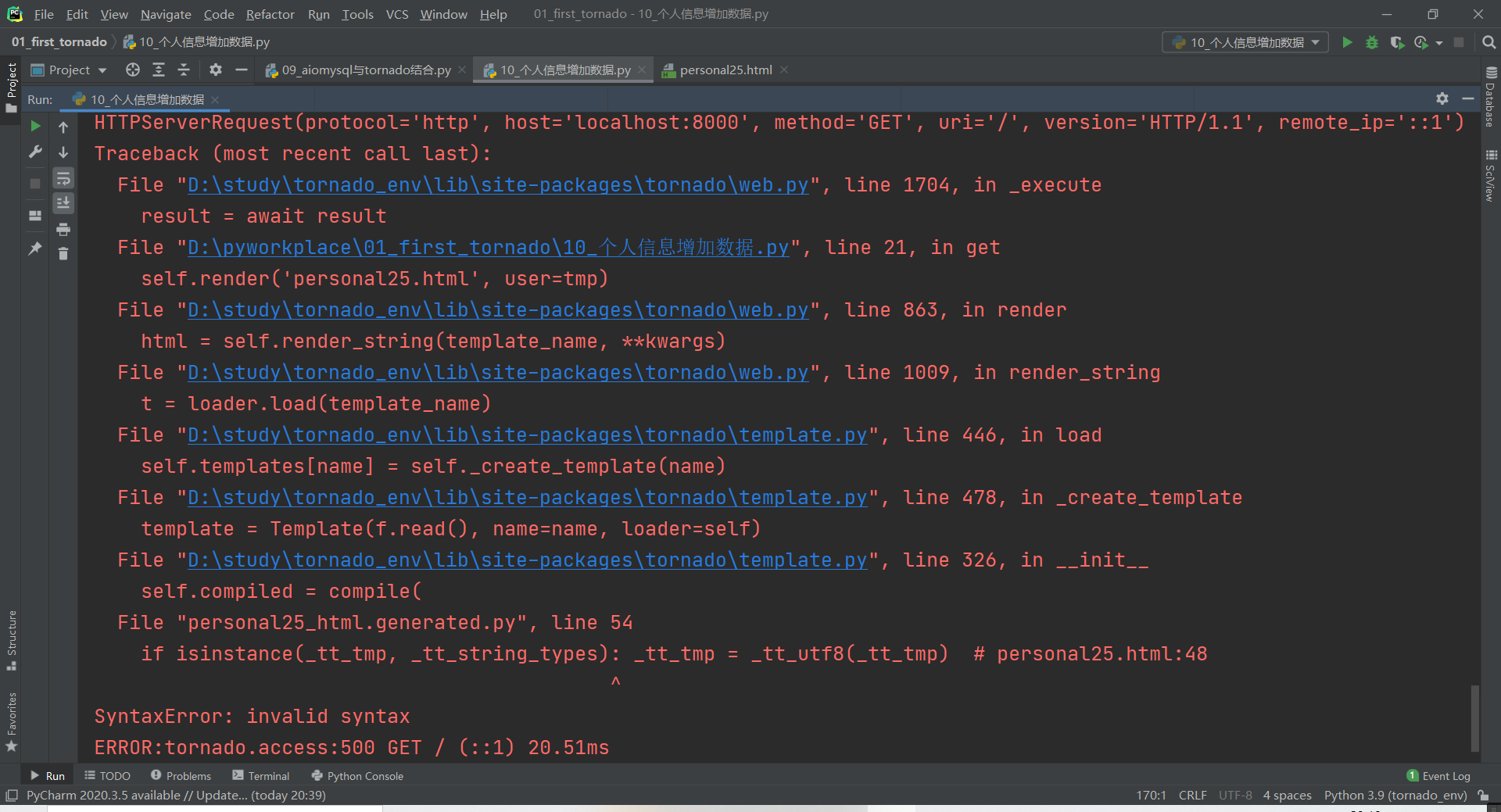The width and height of the screenshot is (1501, 812).
Task: Restore layout icon in Run panel
Action: (x=35, y=216)
